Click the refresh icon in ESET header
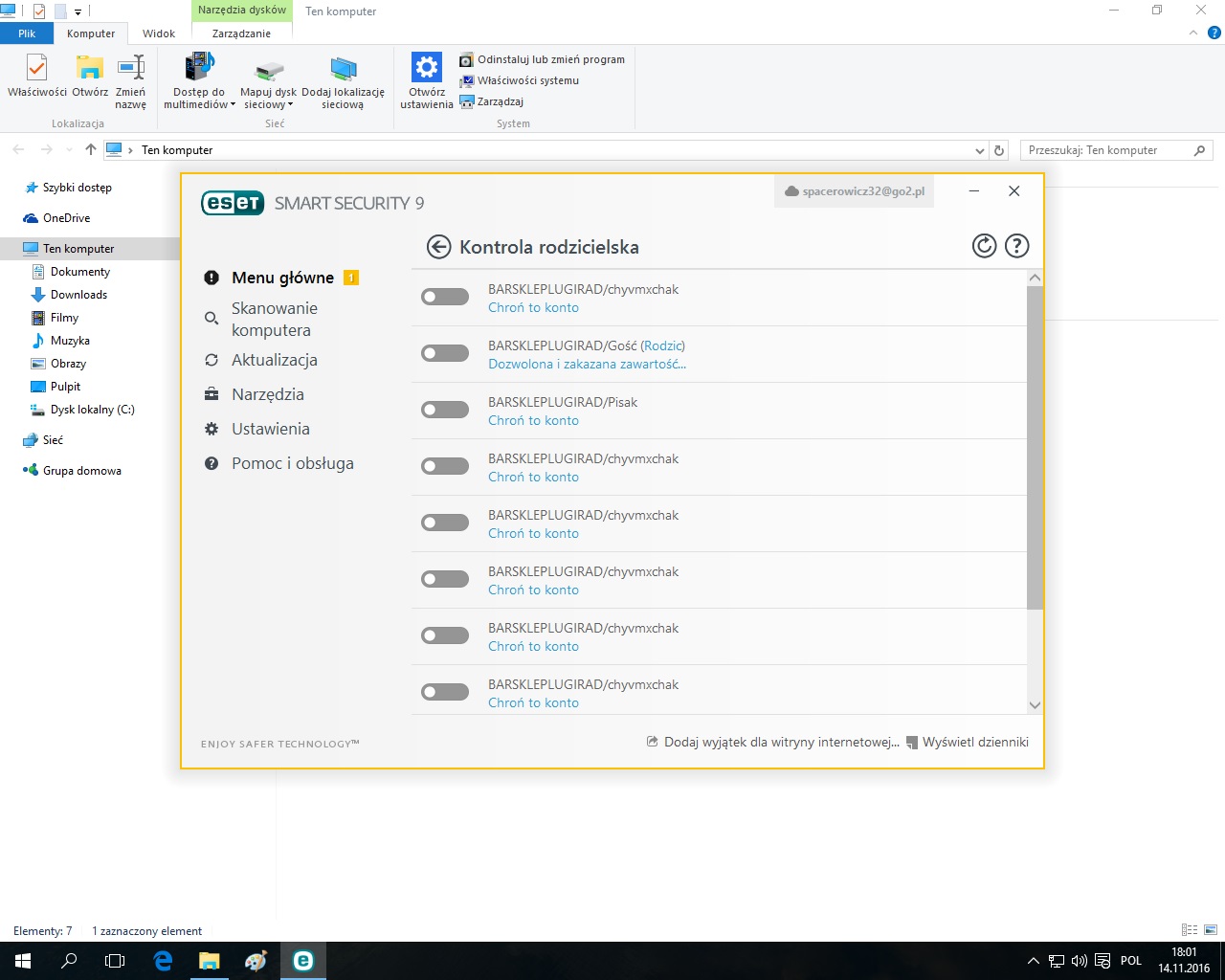This screenshot has height=980, width=1225. (984, 246)
